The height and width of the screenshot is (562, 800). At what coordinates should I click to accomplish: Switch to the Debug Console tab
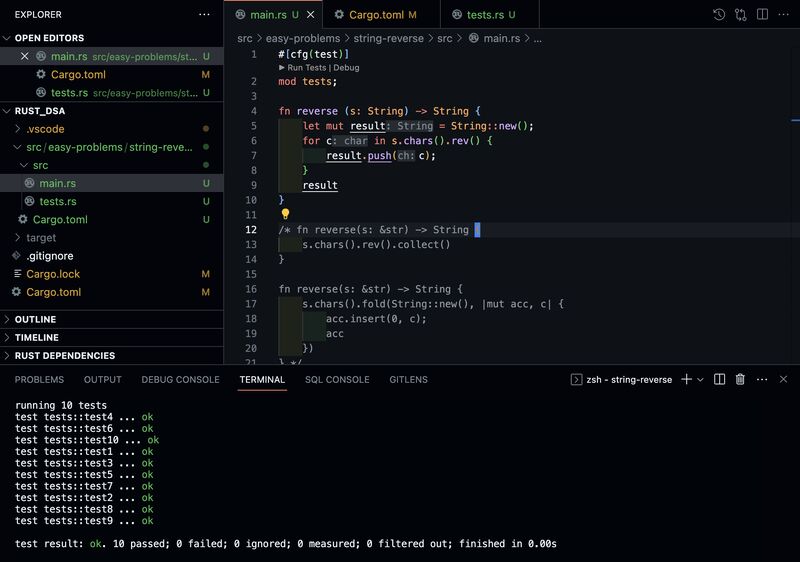[180, 380]
